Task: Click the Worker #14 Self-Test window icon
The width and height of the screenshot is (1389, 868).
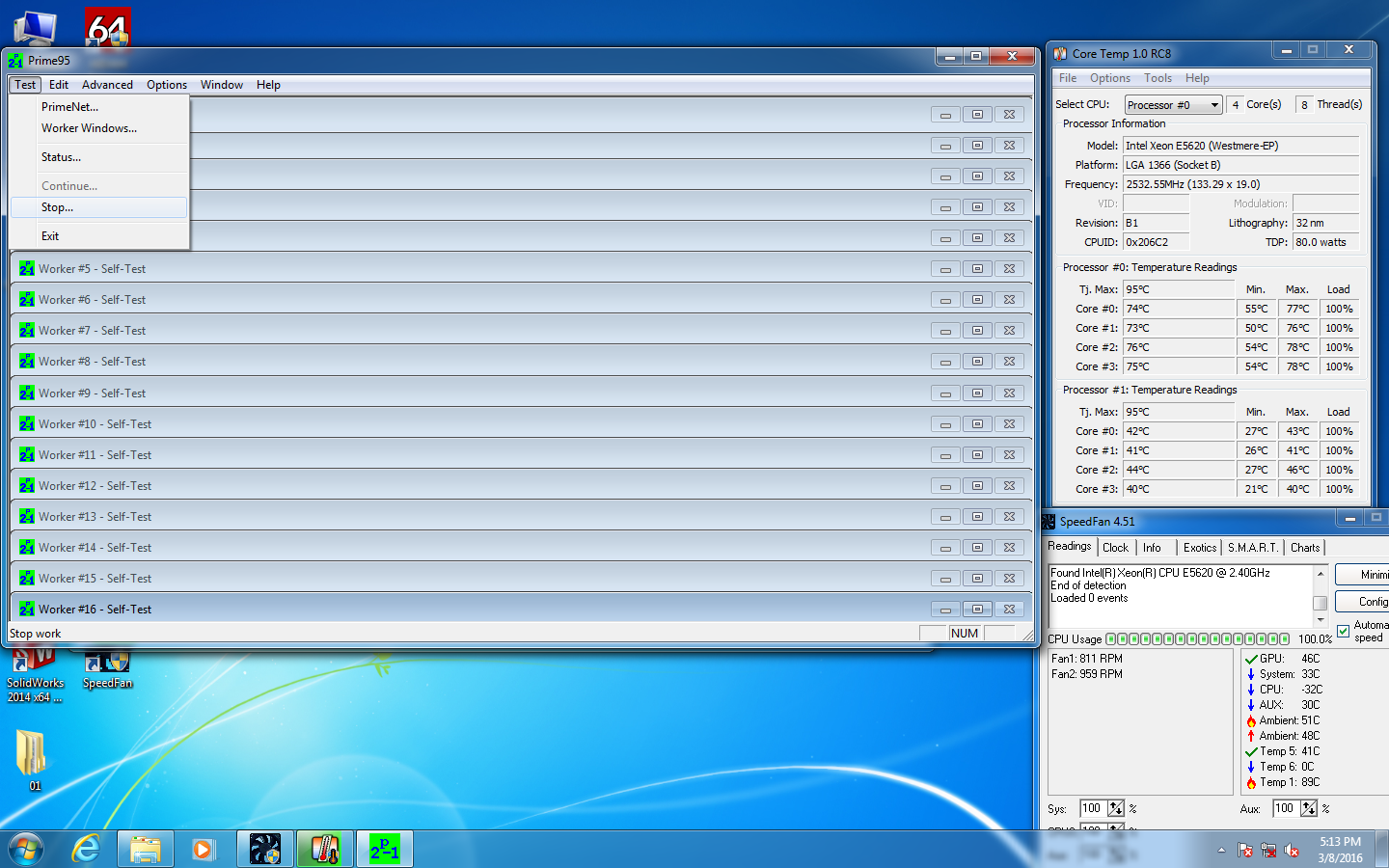Action: click(x=27, y=548)
